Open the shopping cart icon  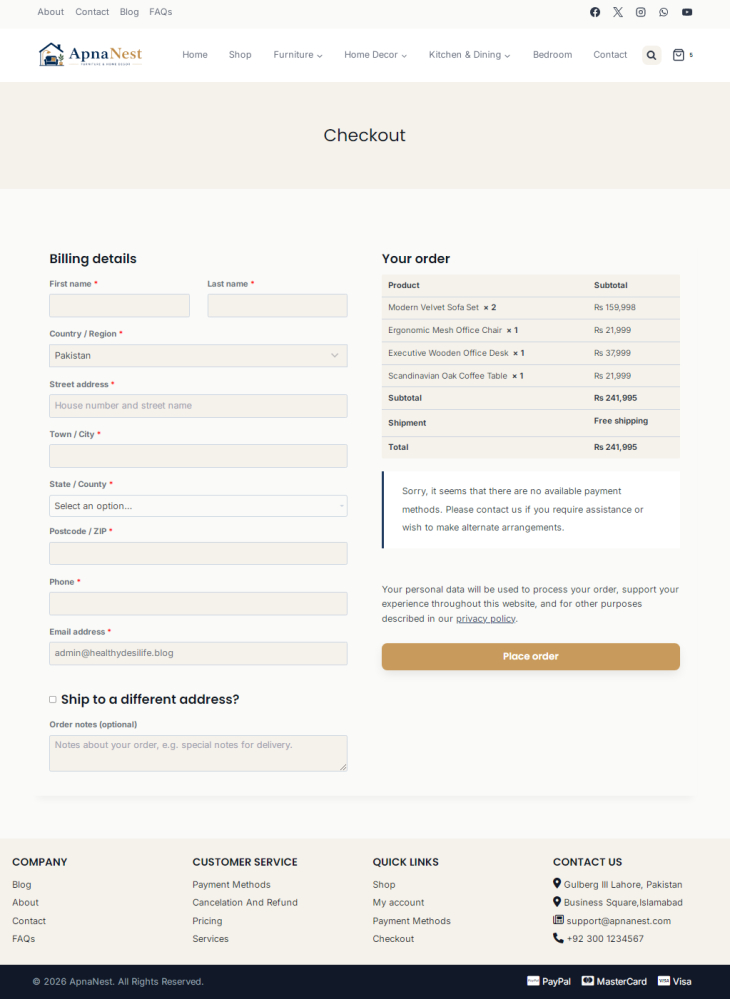point(678,55)
